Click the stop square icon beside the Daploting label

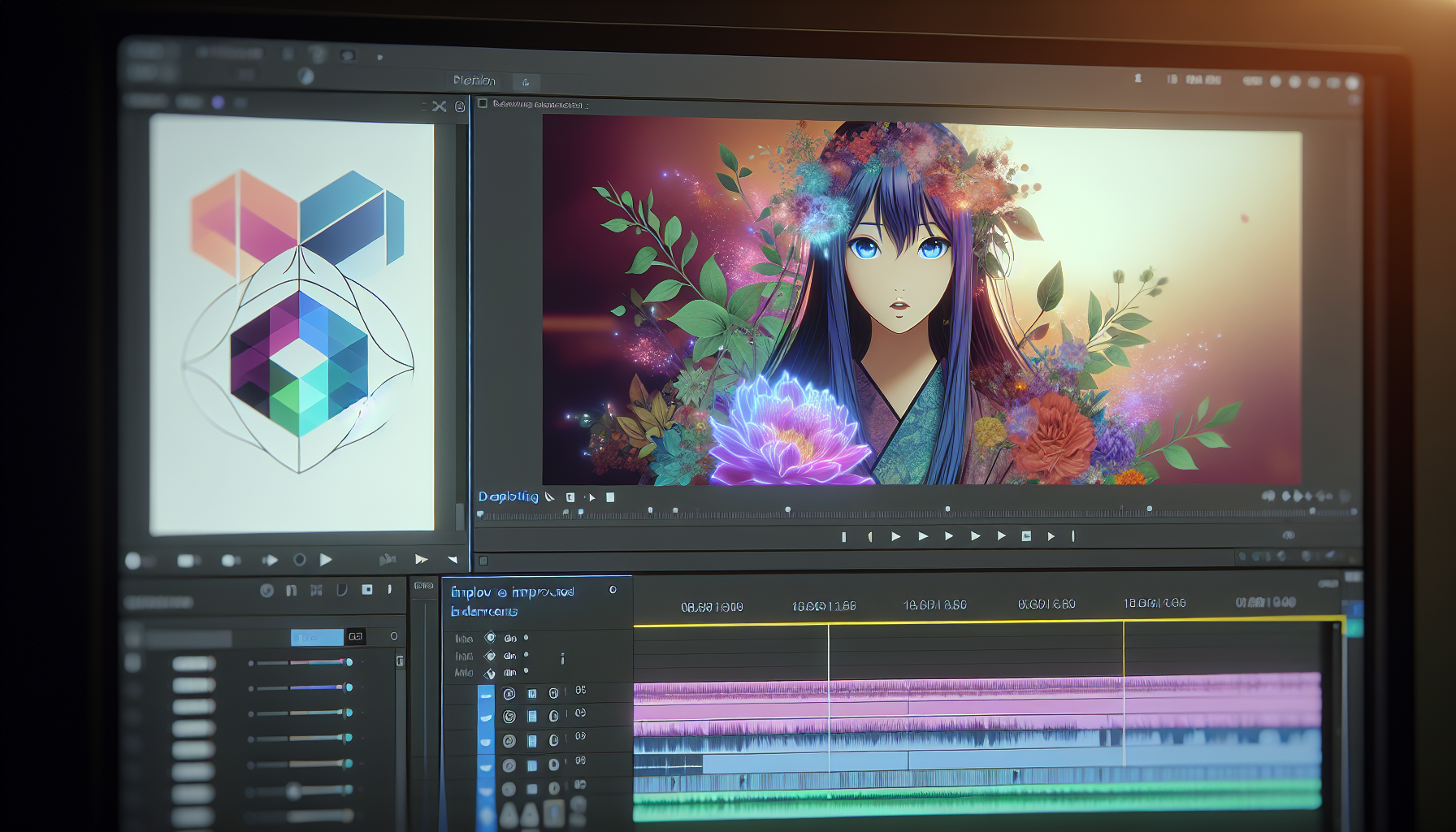click(x=610, y=497)
